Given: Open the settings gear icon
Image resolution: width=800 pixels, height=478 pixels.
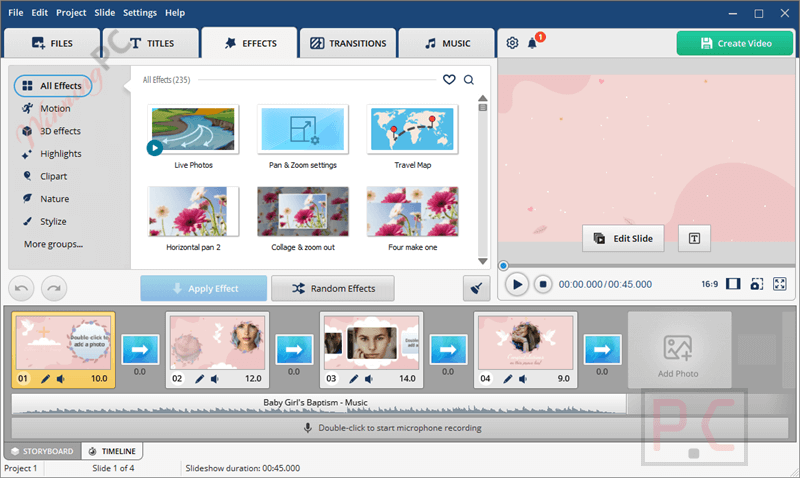Looking at the screenshot, I should [x=512, y=43].
